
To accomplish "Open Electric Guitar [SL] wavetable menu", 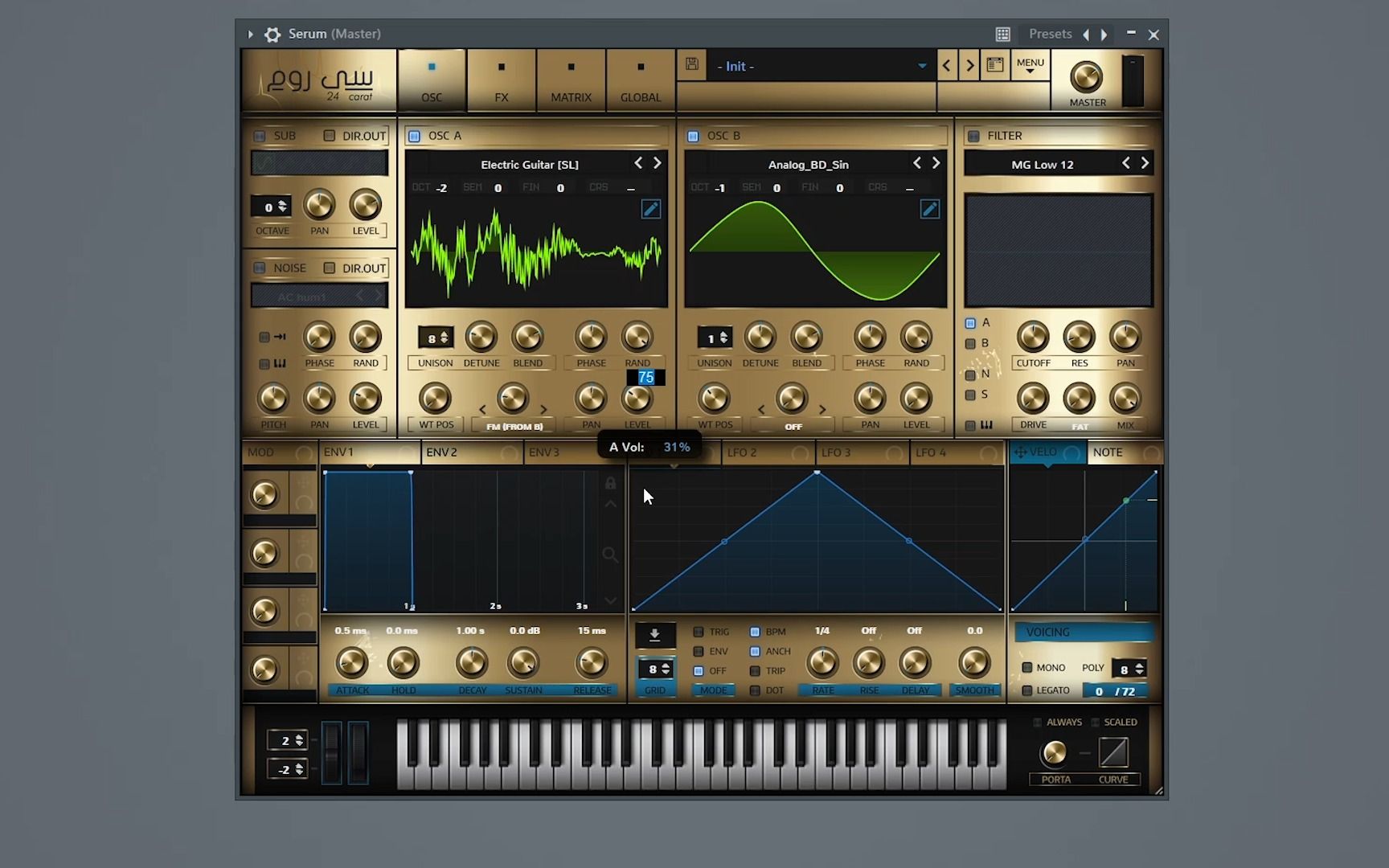I will point(530,164).
